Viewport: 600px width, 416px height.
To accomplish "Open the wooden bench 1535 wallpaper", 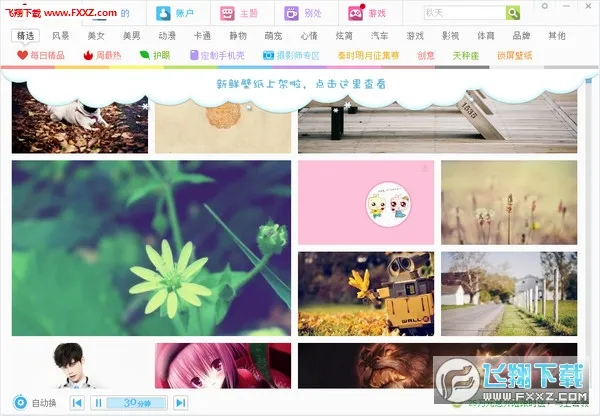I will coord(437,124).
